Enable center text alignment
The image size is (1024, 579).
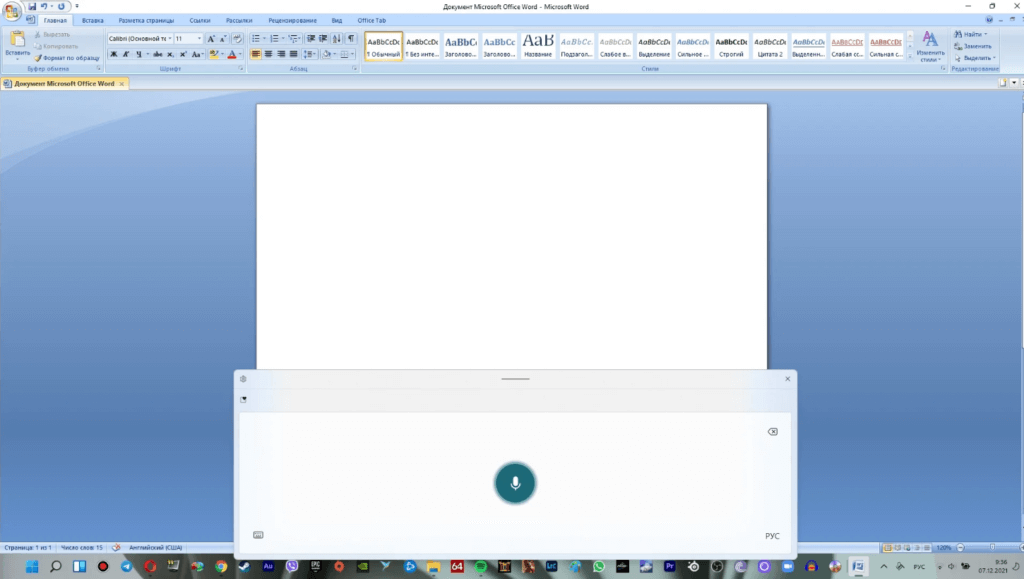[x=268, y=54]
